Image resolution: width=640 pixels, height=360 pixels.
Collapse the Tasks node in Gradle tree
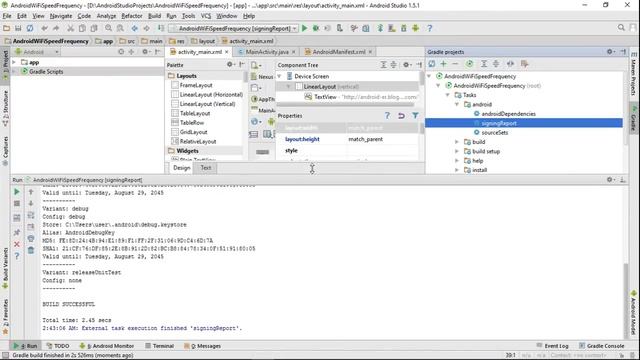point(447,95)
